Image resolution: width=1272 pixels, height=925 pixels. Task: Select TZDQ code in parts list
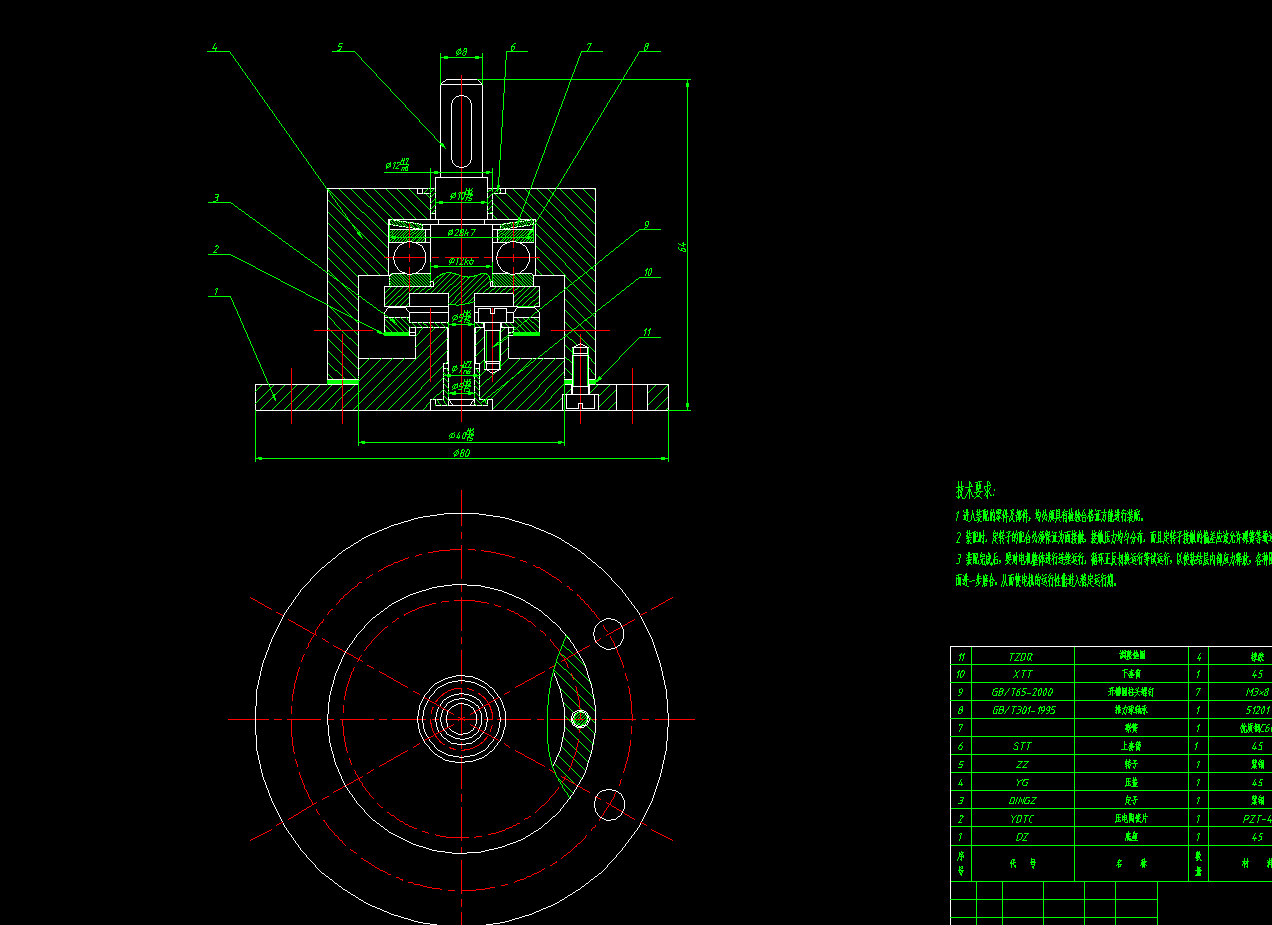[x=1021, y=657]
